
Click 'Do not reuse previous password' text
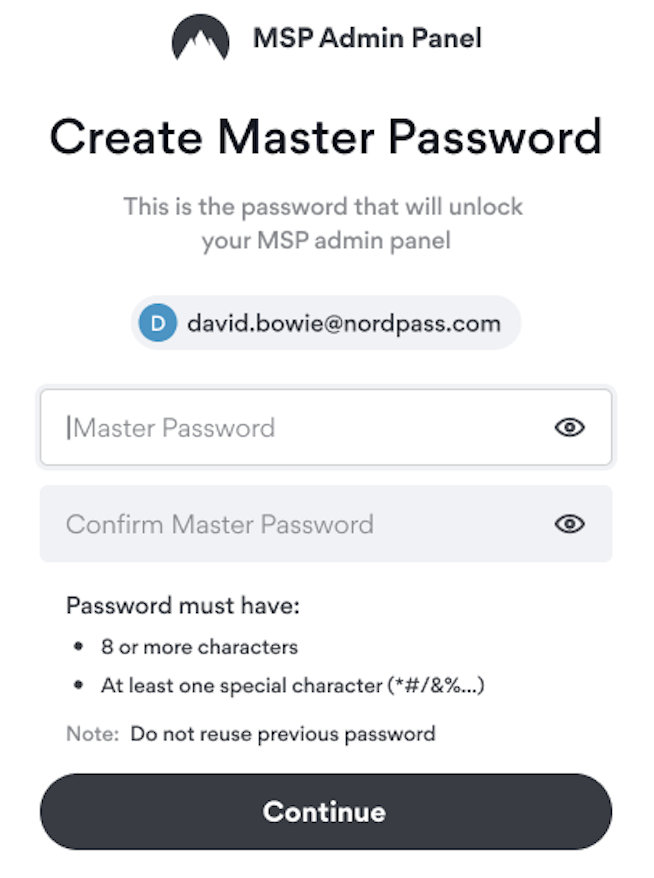pyautogui.click(x=283, y=734)
